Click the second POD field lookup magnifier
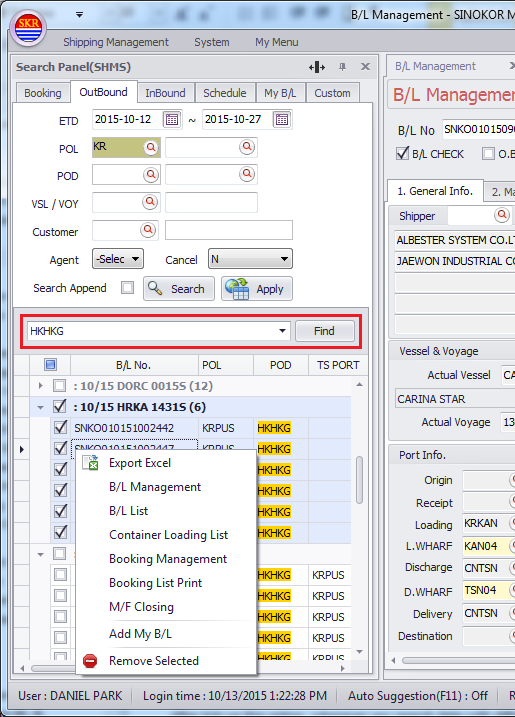The image size is (515, 717). pos(247,174)
